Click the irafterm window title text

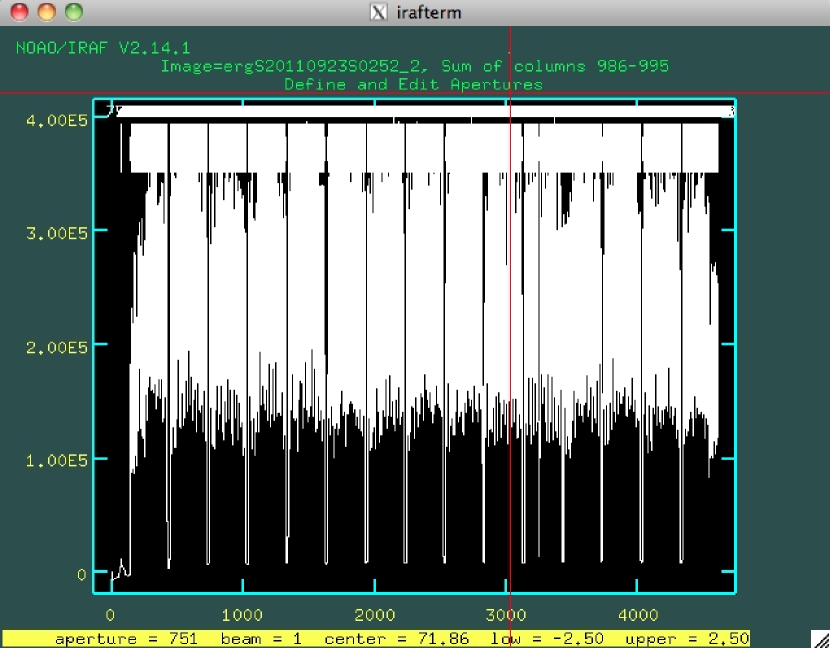428,13
